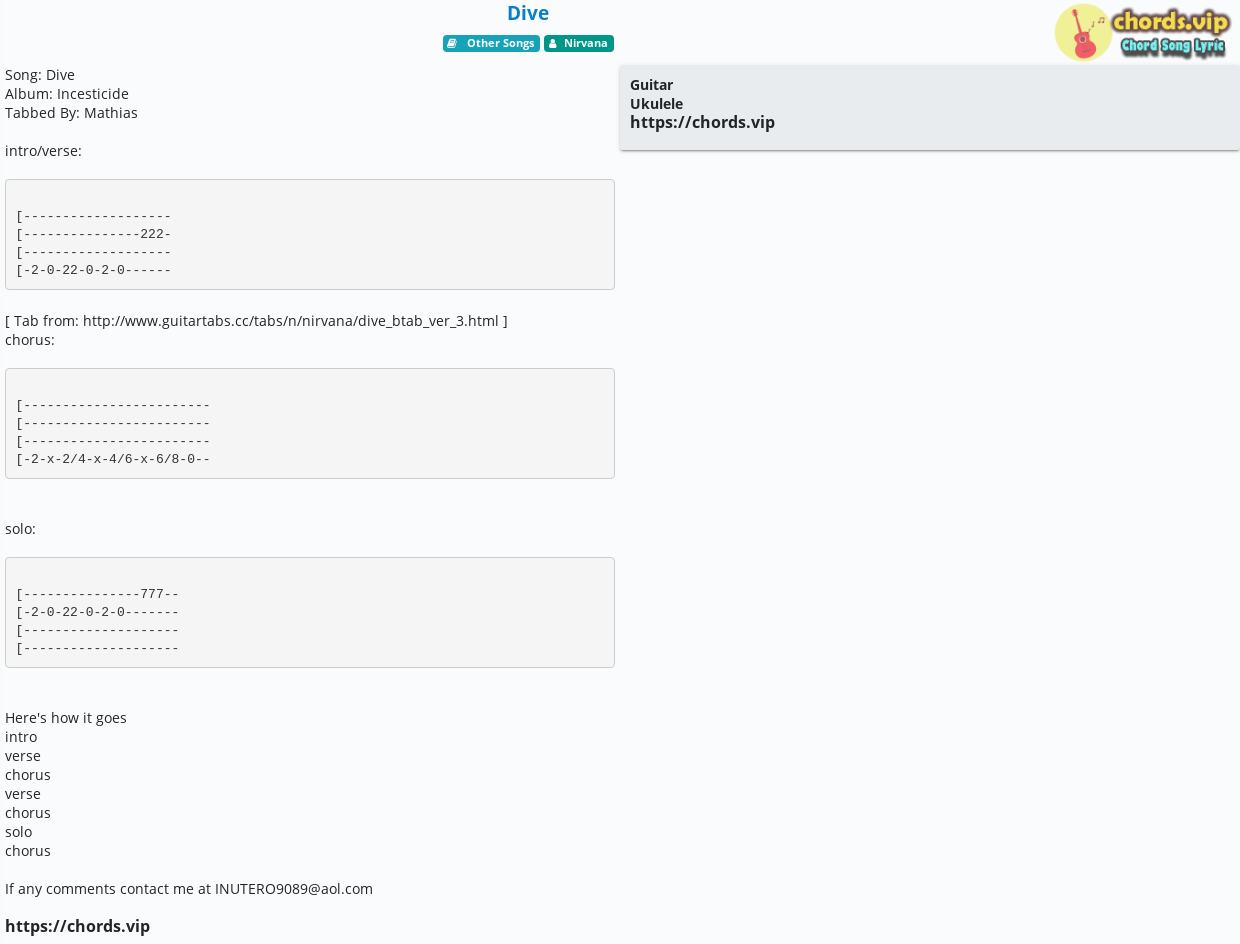Click the tab line containing 777
Screen dimensions: 1240x944
[97, 594]
